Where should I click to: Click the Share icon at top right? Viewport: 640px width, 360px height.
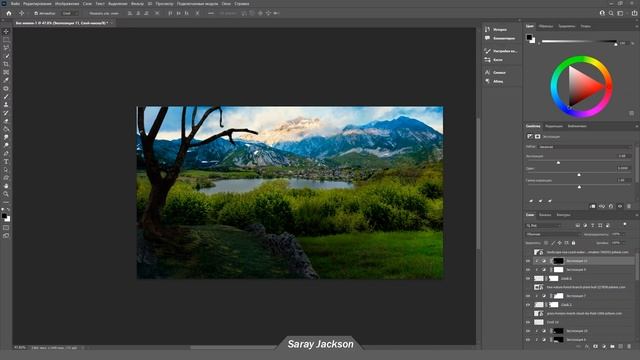(634, 13)
